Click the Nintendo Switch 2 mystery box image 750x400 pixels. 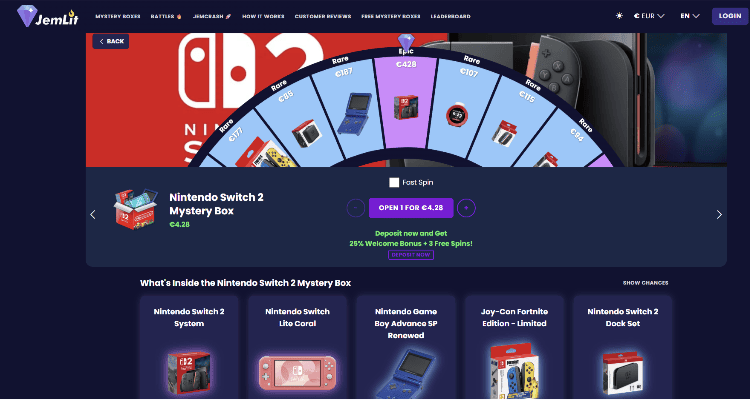(135, 209)
